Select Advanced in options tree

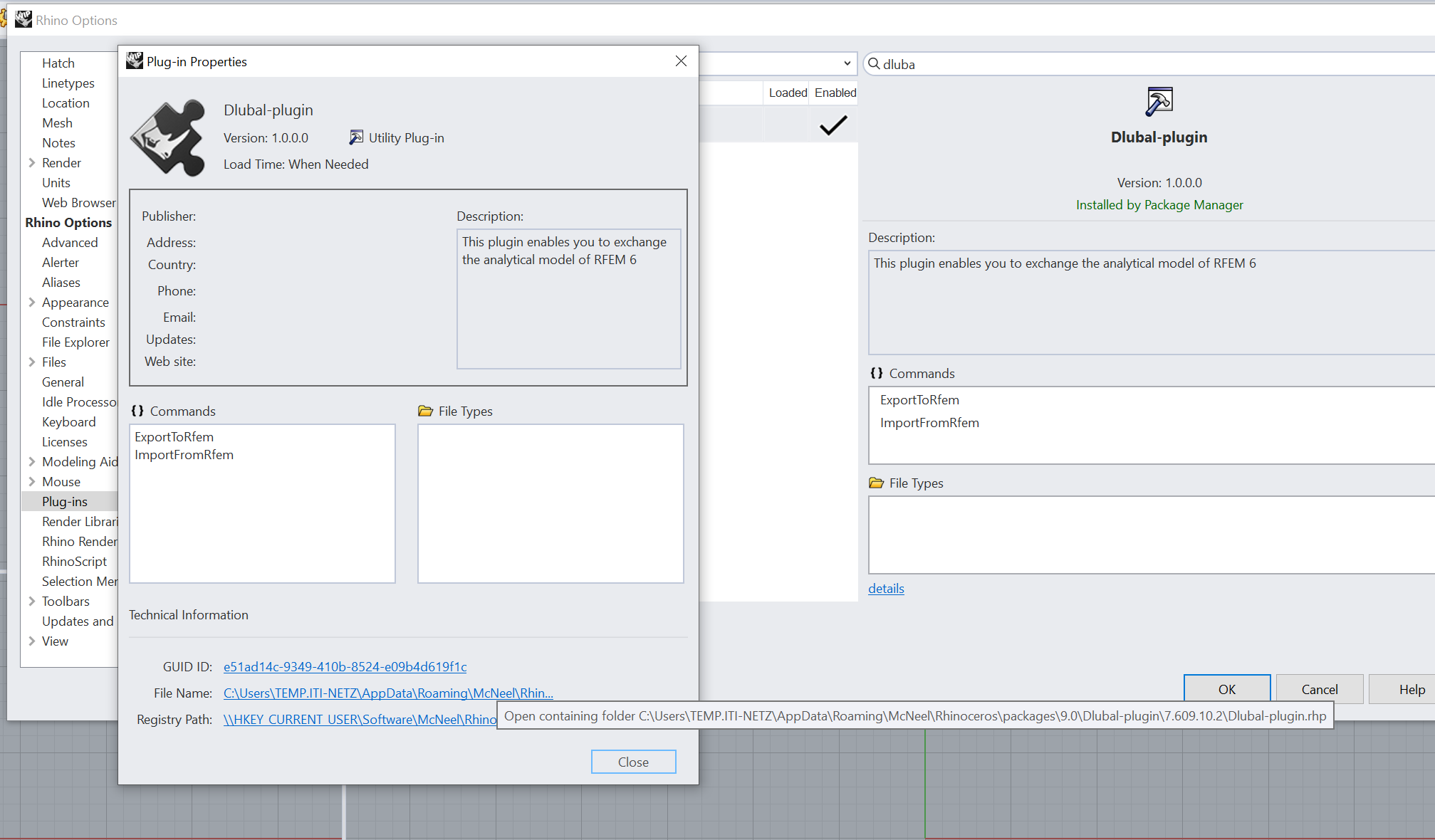coord(70,243)
